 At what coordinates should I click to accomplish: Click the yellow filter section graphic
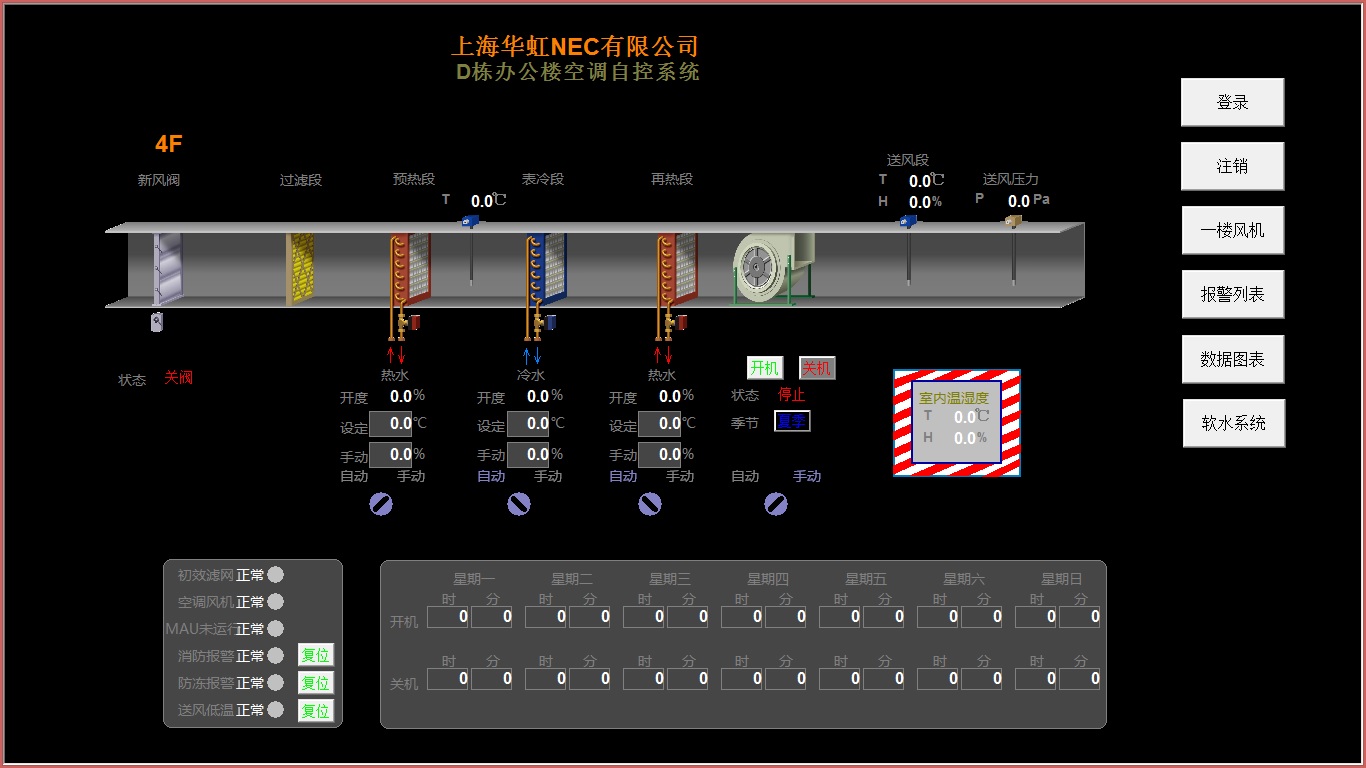coord(300,268)
